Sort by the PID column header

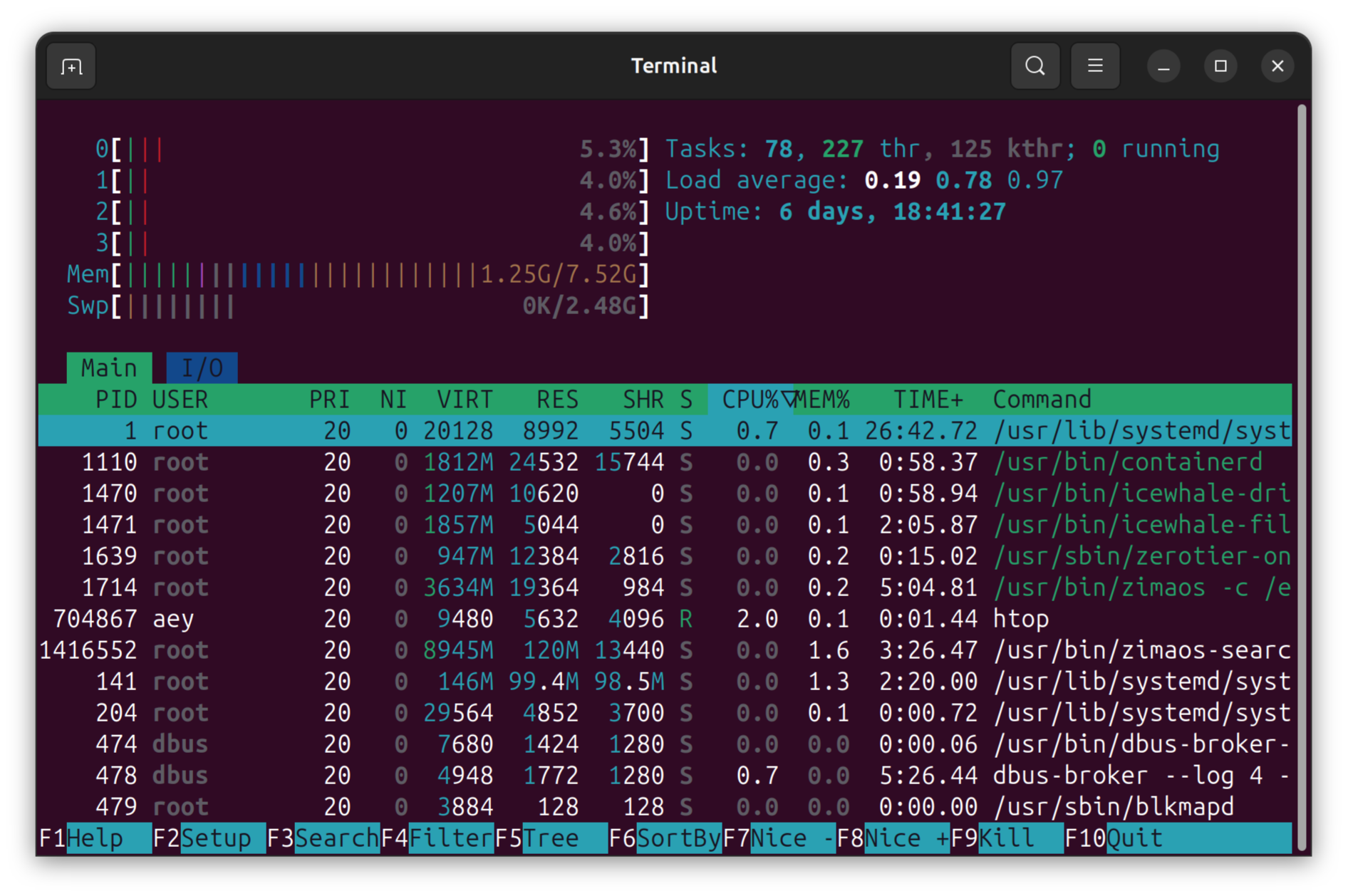(x=116, y=400)
